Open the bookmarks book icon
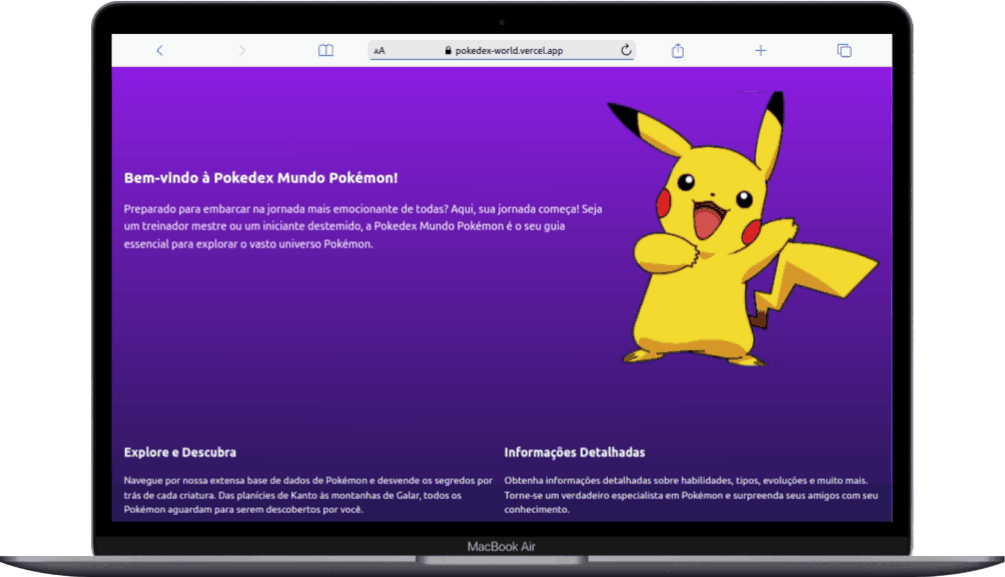Screen dimensions: 1005x577 tap(326, 50)
